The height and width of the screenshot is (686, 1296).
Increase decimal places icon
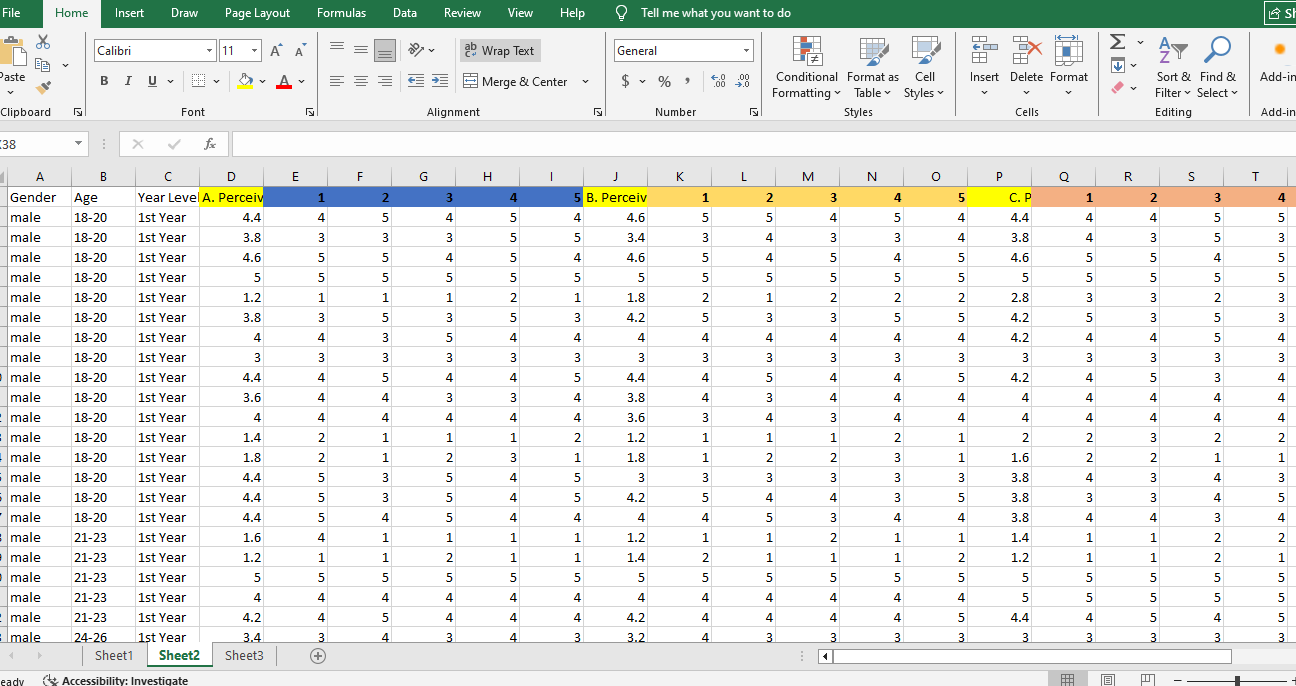click(x=717, y=81)
